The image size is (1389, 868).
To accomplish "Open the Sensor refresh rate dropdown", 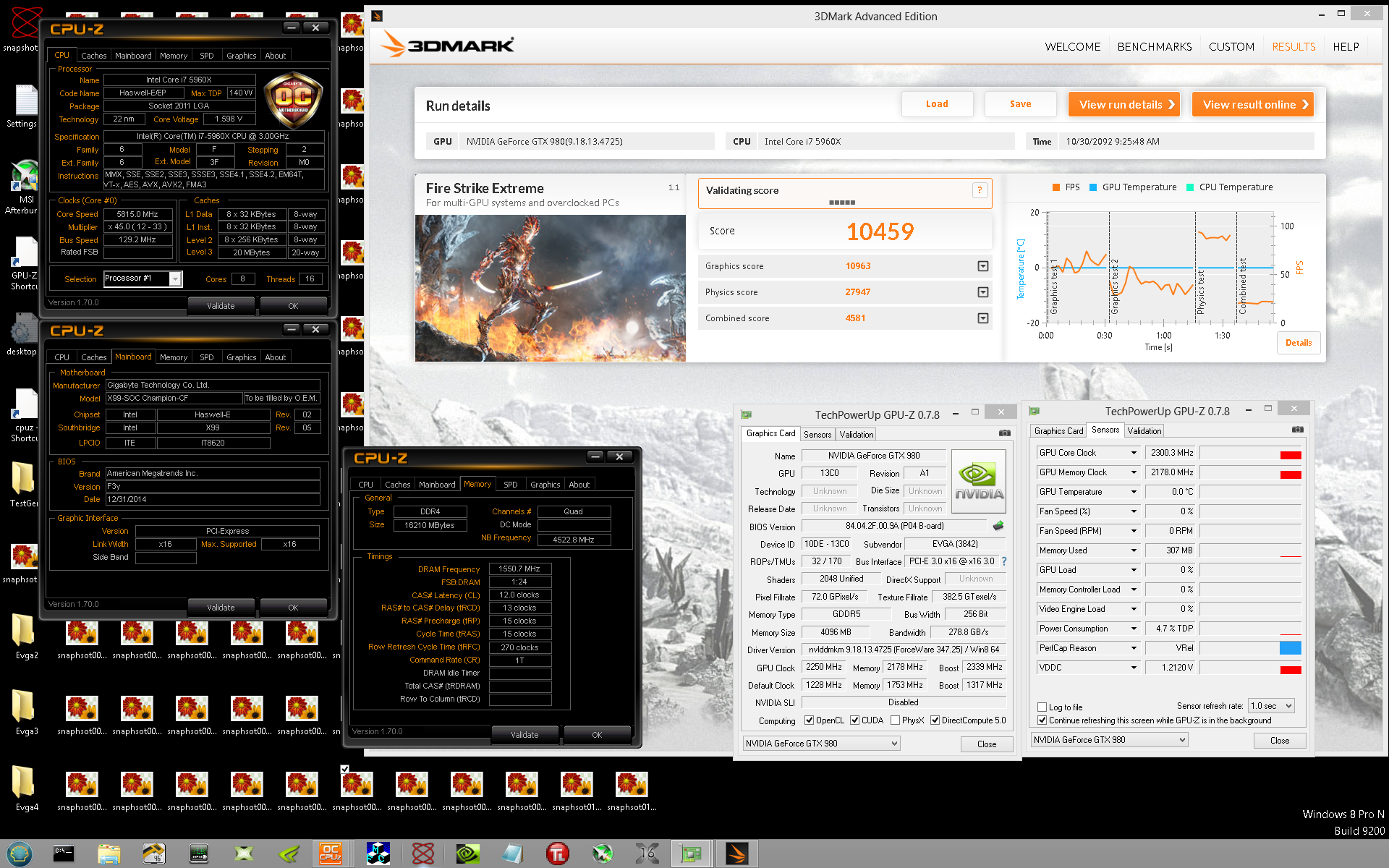I will pyautogui.click(x=1271, y=706).
